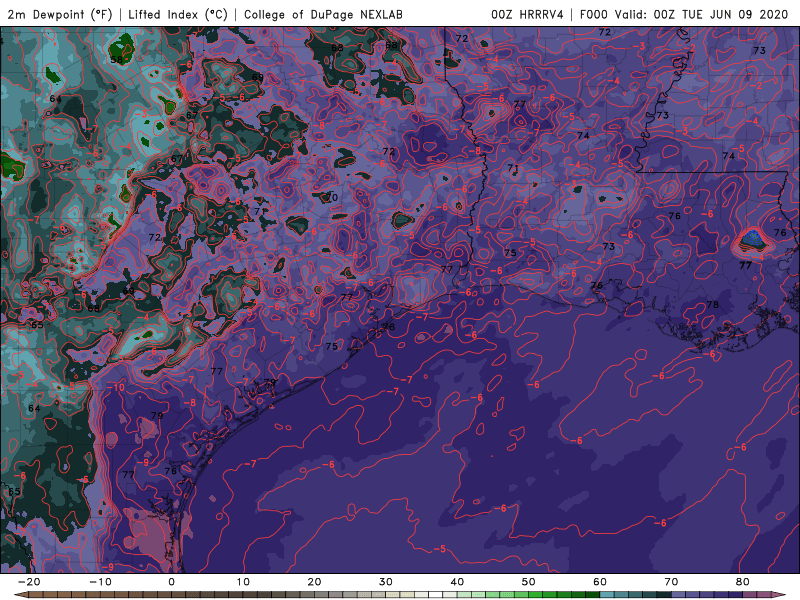Click the black "58" dewpoint value on the map
The image size is (800, 600).
click(x=117, y=60)
